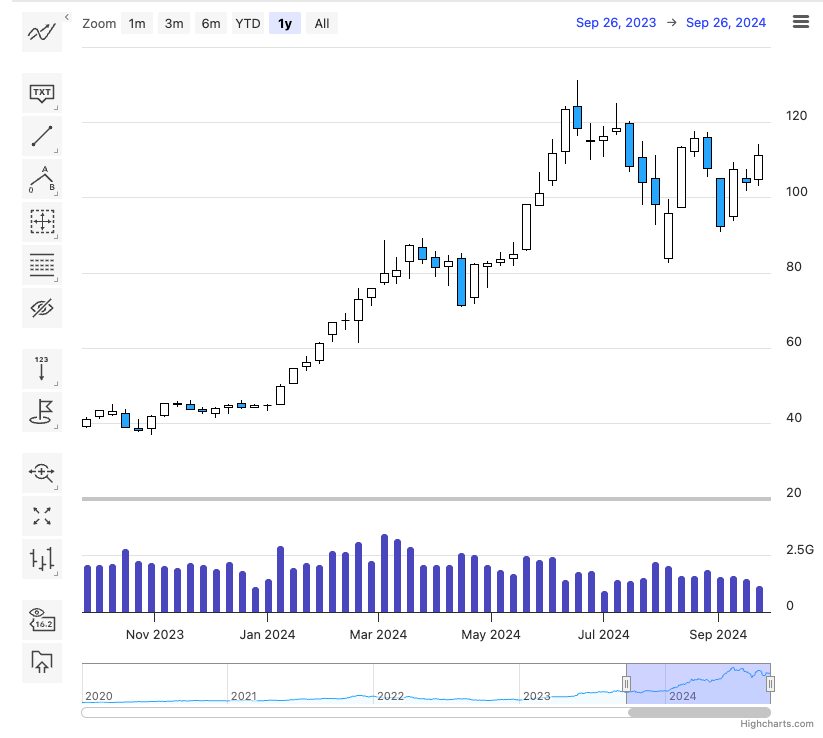Click the 120 price axis label
Image resolution: width=823 pixels, height=738 pixels.
tap(796, 116)
